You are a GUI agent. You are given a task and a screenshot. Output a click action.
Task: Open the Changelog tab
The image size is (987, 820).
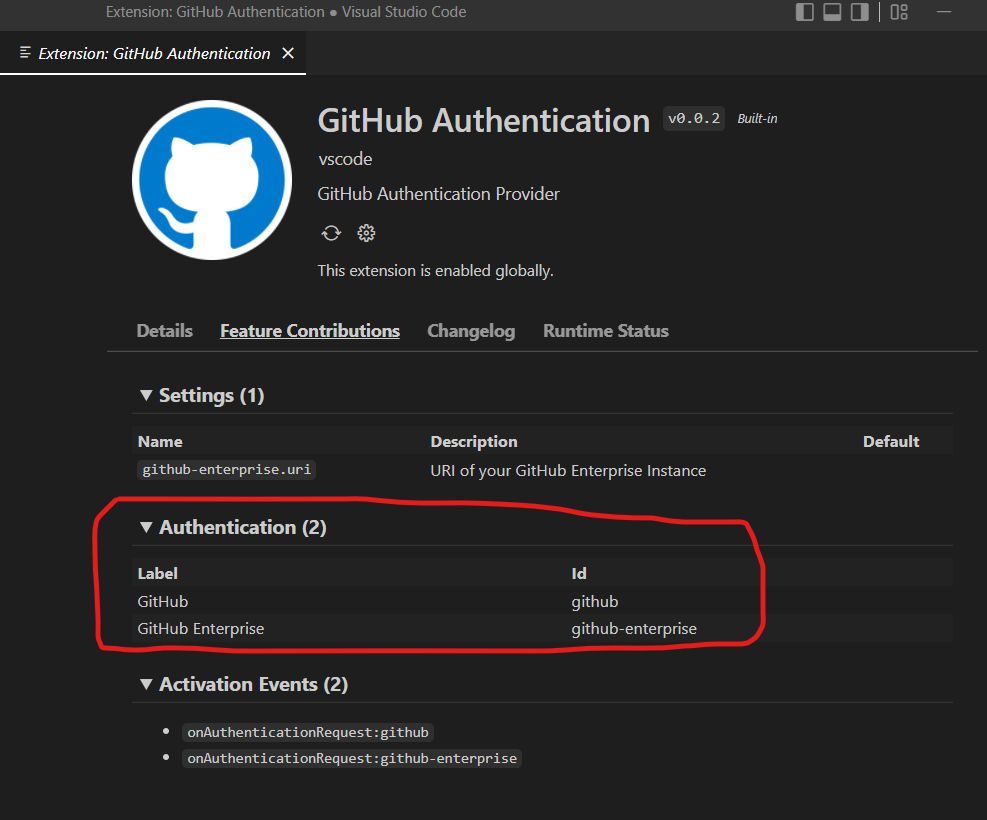471,330
